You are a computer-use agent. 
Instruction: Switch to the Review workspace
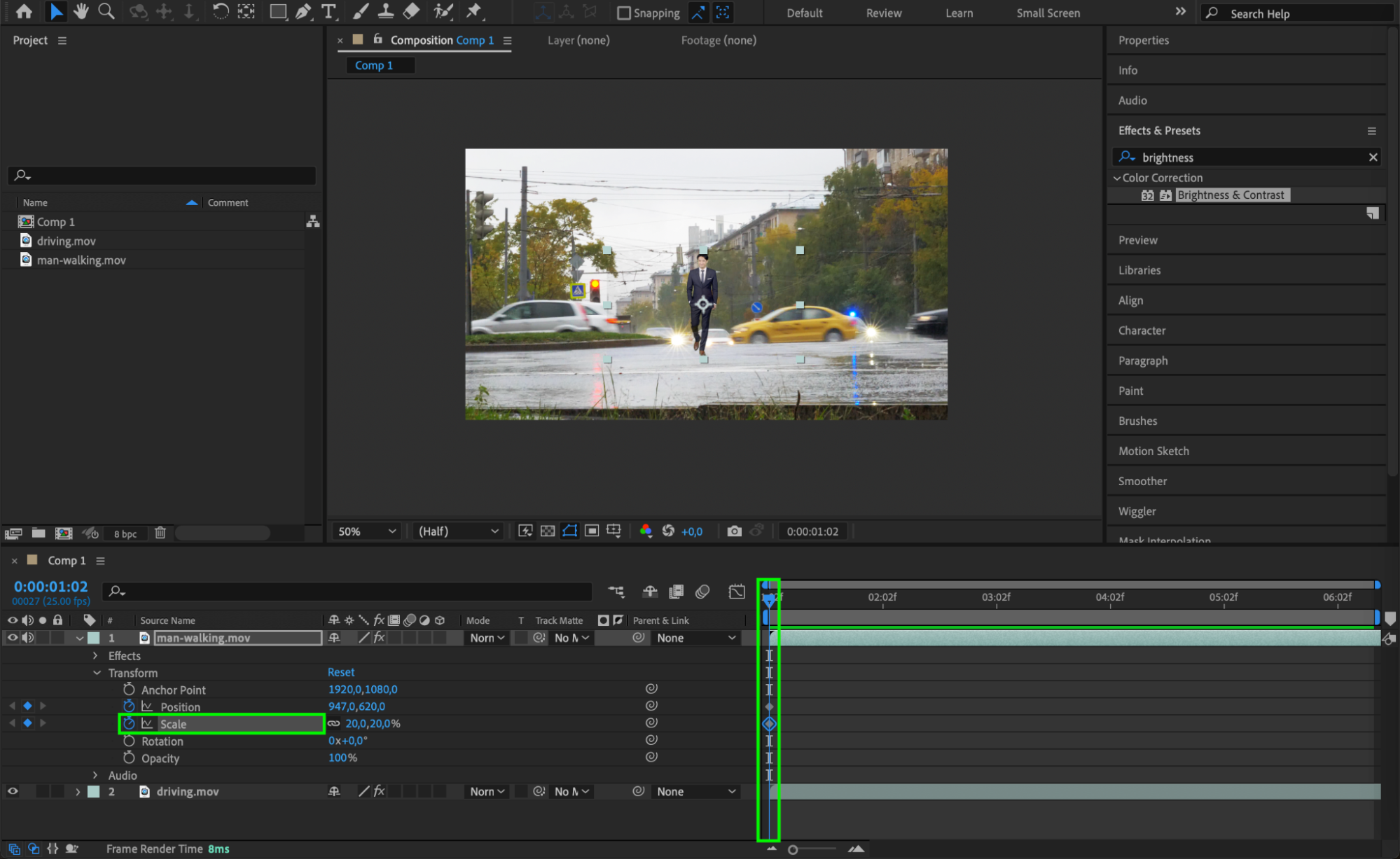[883, 13]
